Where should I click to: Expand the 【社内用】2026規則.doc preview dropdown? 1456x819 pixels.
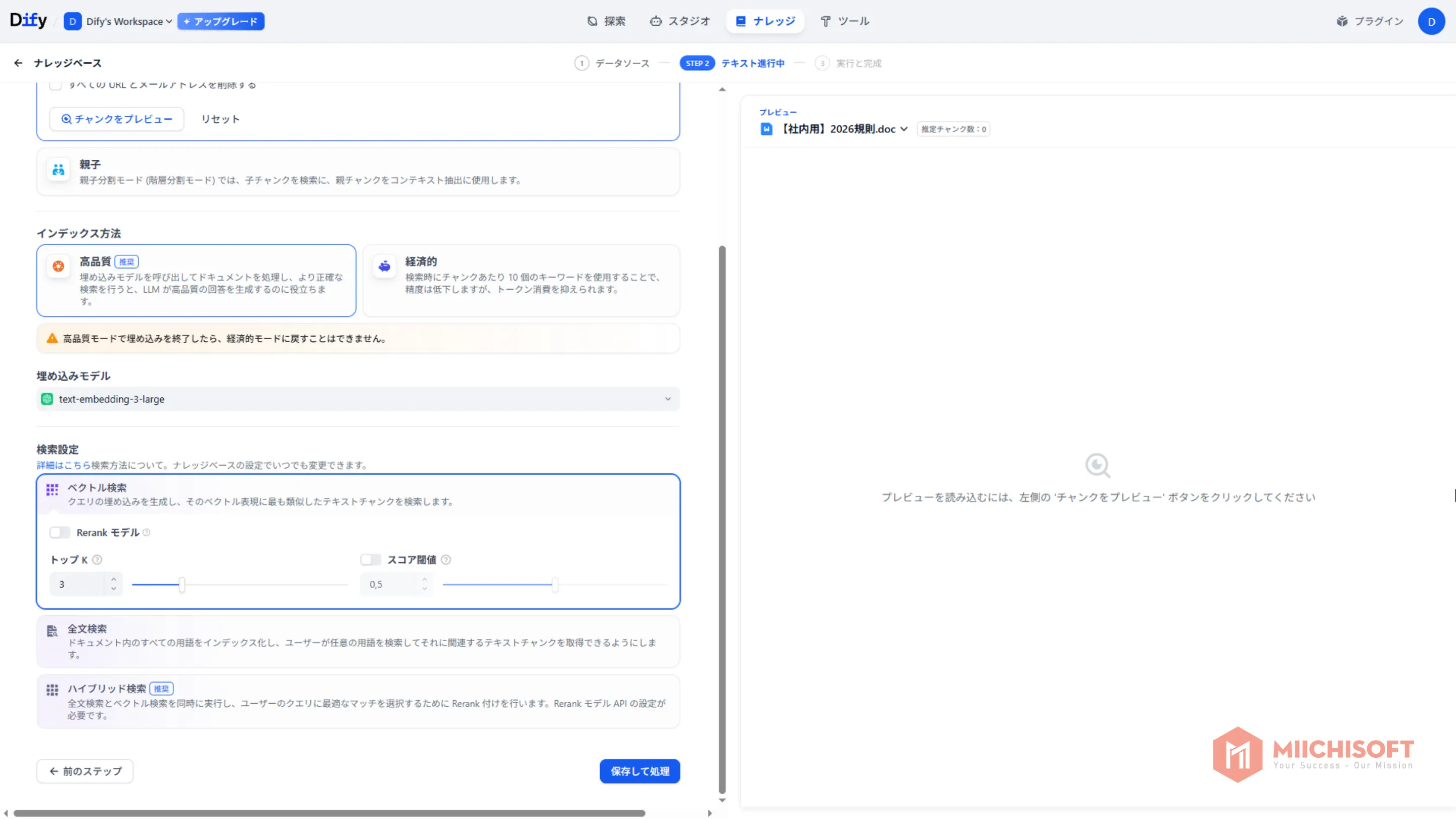(x=905, y=129)
